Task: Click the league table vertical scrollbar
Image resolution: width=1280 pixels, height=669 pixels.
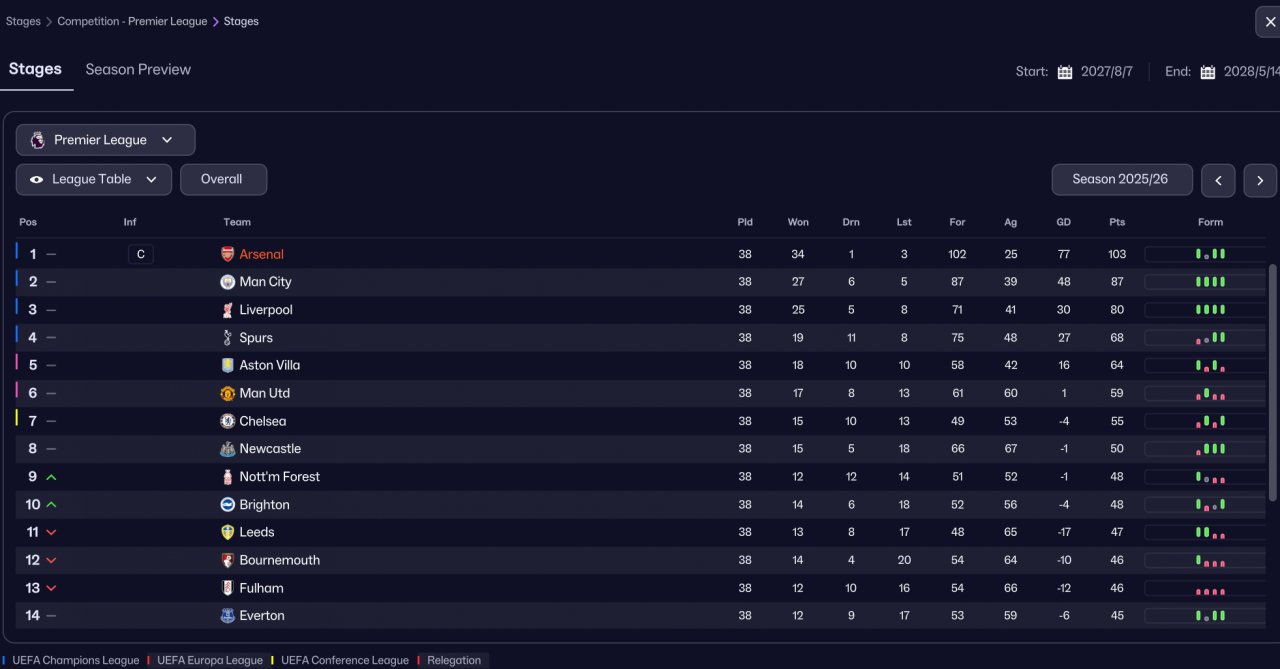Action: 1272,380
